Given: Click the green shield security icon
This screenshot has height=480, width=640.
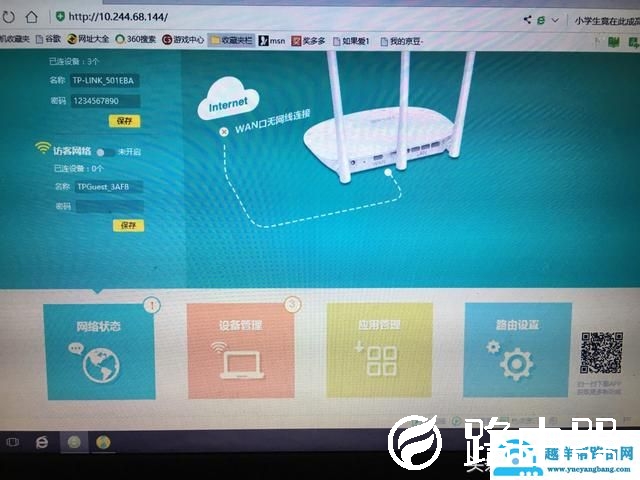Looking at the screenshot, I should click(60, 17).
